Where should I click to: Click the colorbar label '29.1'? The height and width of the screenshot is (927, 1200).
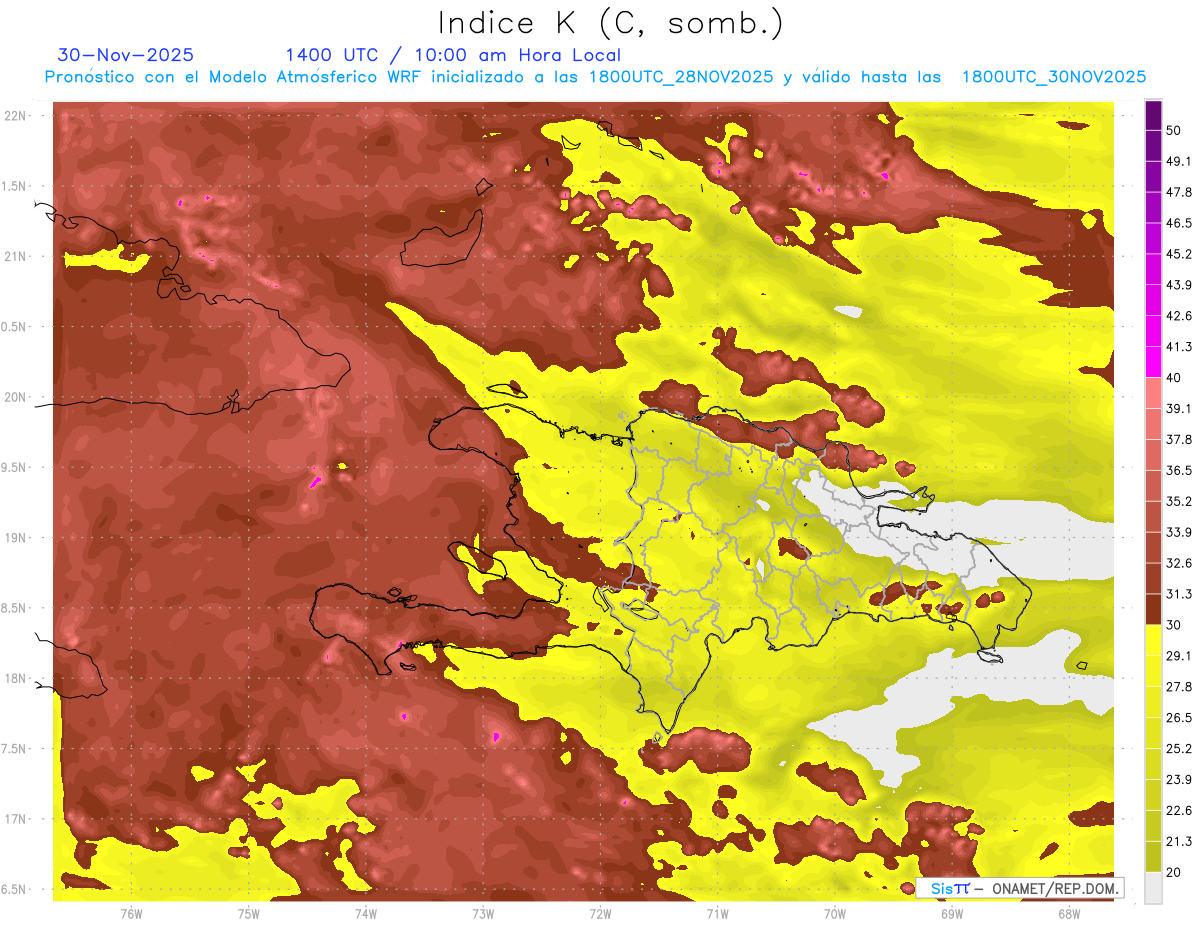coord(1179,655)
